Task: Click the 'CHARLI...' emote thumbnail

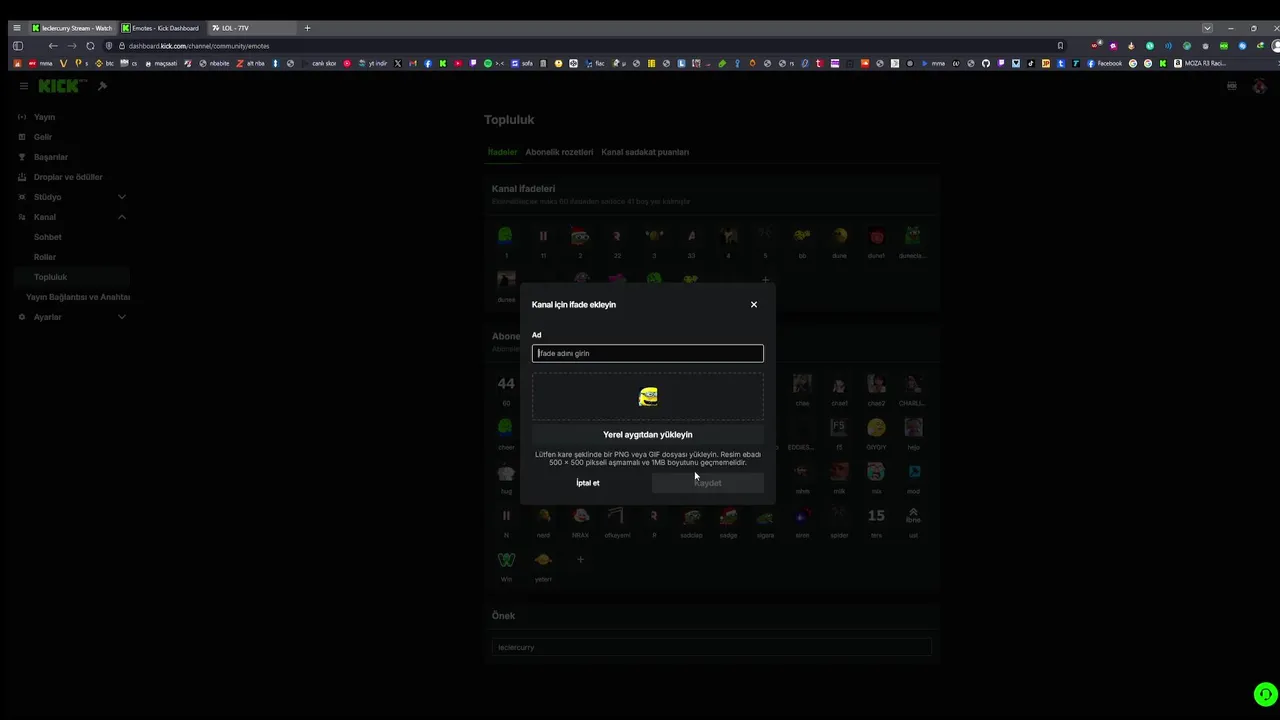Action: pyautogui.click(x=913, y=384)
